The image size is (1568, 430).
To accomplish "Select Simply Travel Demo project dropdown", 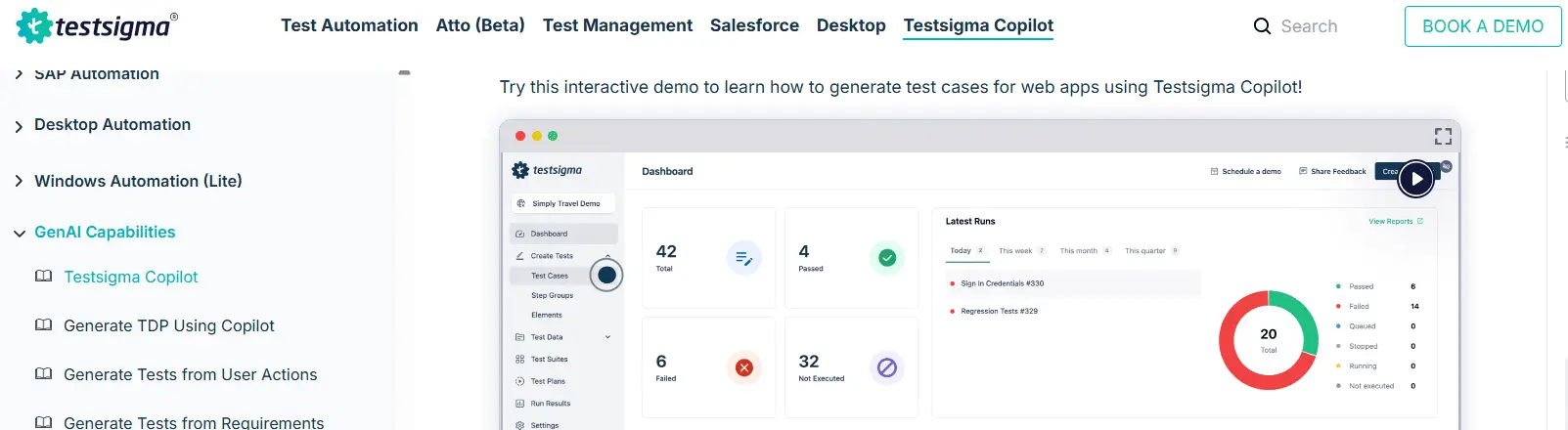I will point(563,203).
